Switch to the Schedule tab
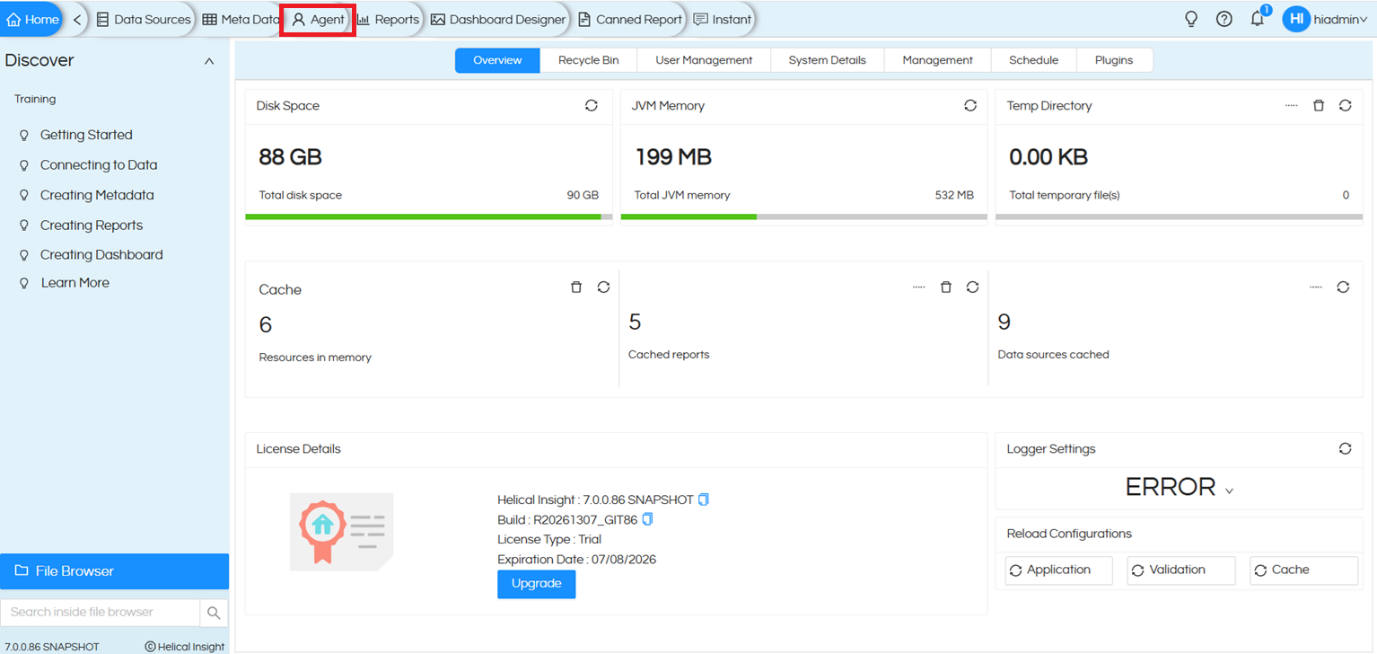Screen dimensions: 1377x654 [1033, 60]
